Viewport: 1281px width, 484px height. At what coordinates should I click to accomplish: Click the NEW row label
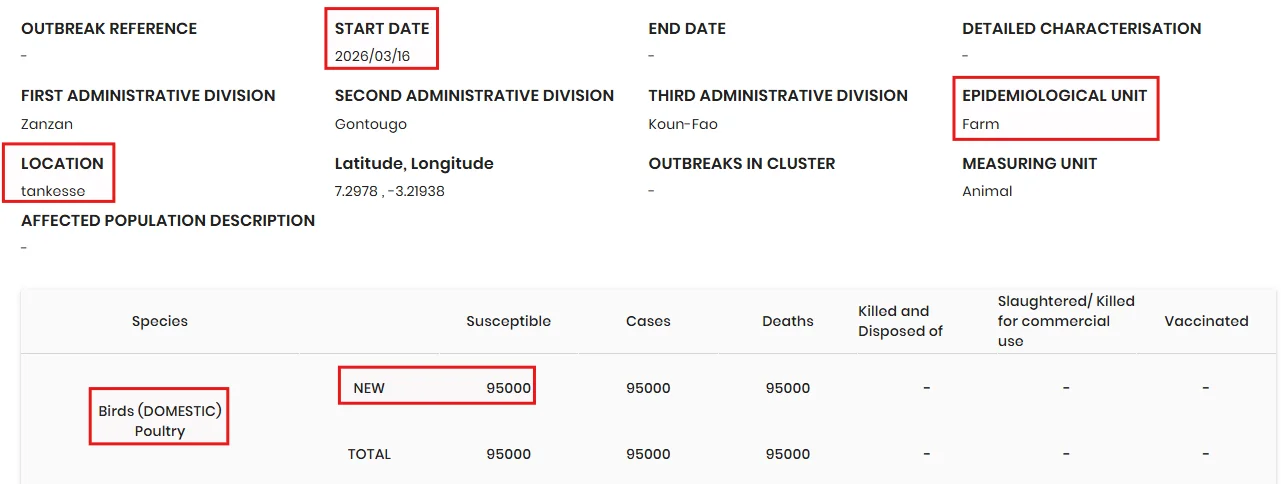(x=369, y=388)
